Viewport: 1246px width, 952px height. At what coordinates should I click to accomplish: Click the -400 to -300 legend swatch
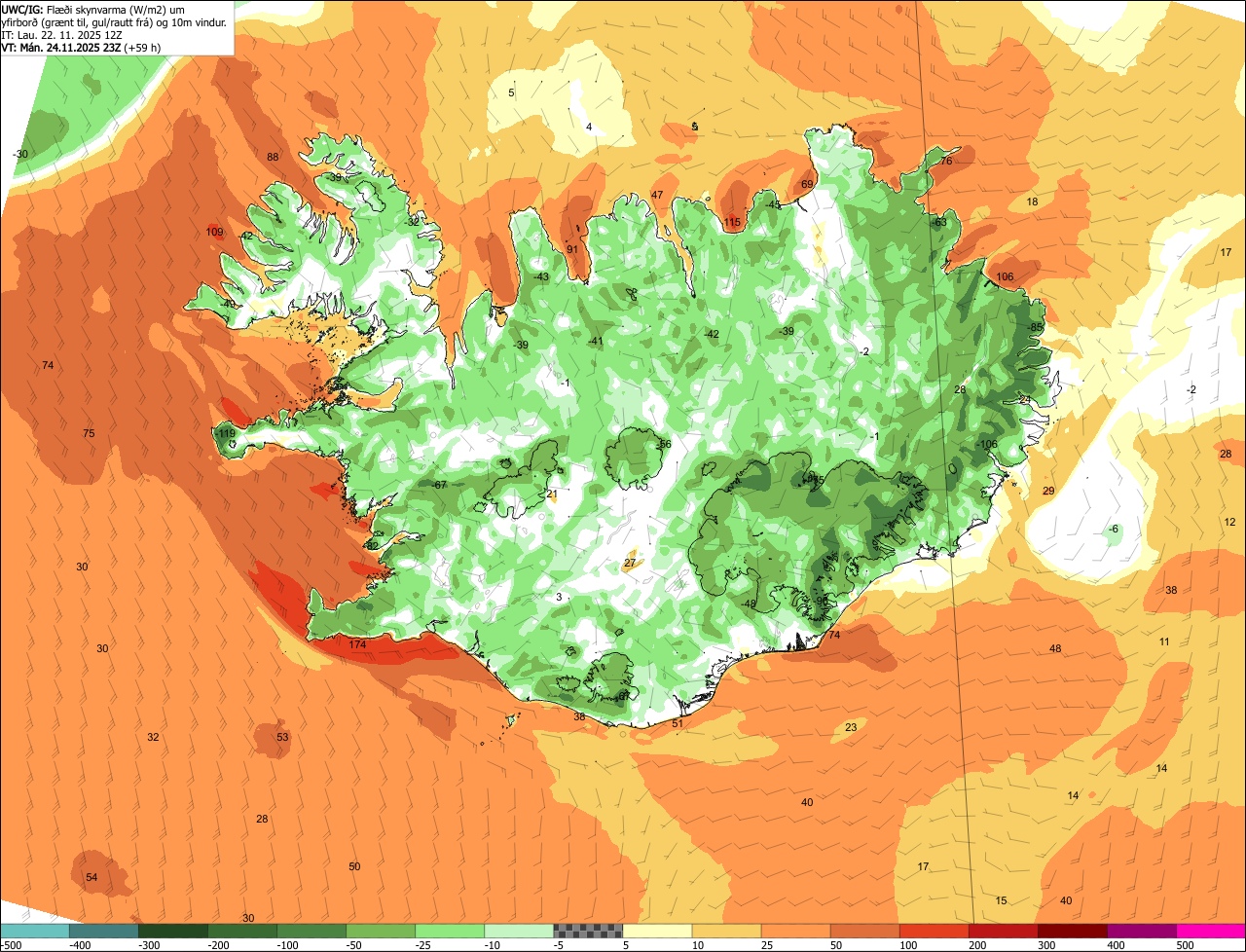[x=104, y=931]
